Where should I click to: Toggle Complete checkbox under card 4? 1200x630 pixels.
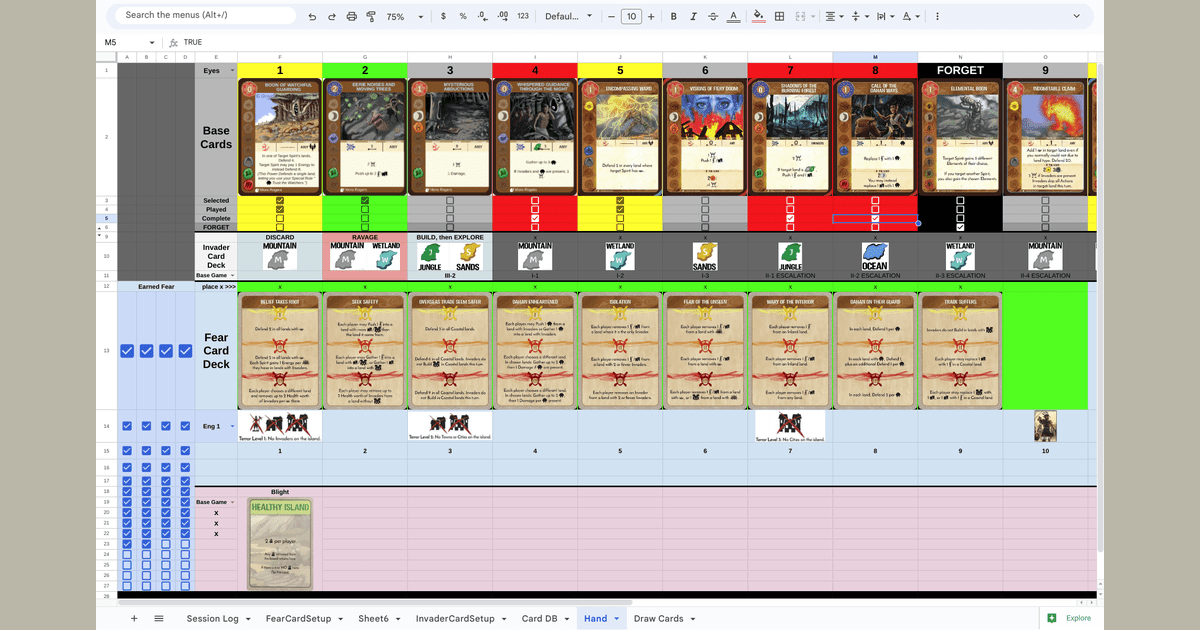[x=535, y=218]
